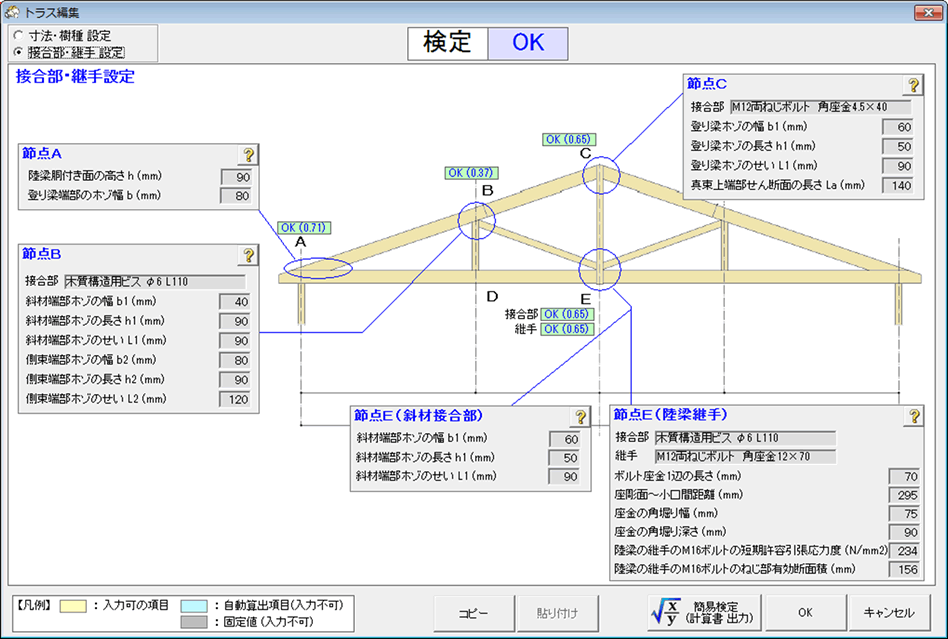Click 節点B 斜材端部ホゾの長さ h1 value
The height and width of the screenshot is (639, 948).
click(235, 321)
